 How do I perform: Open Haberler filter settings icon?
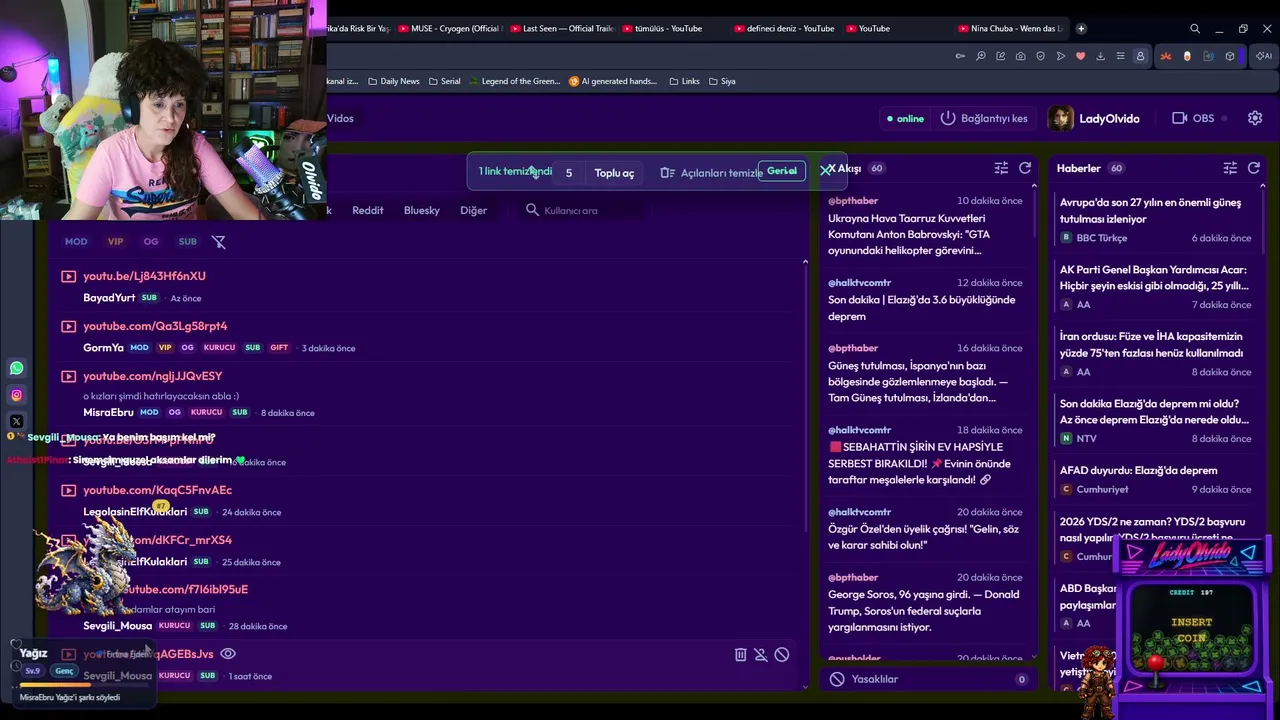1230,168
